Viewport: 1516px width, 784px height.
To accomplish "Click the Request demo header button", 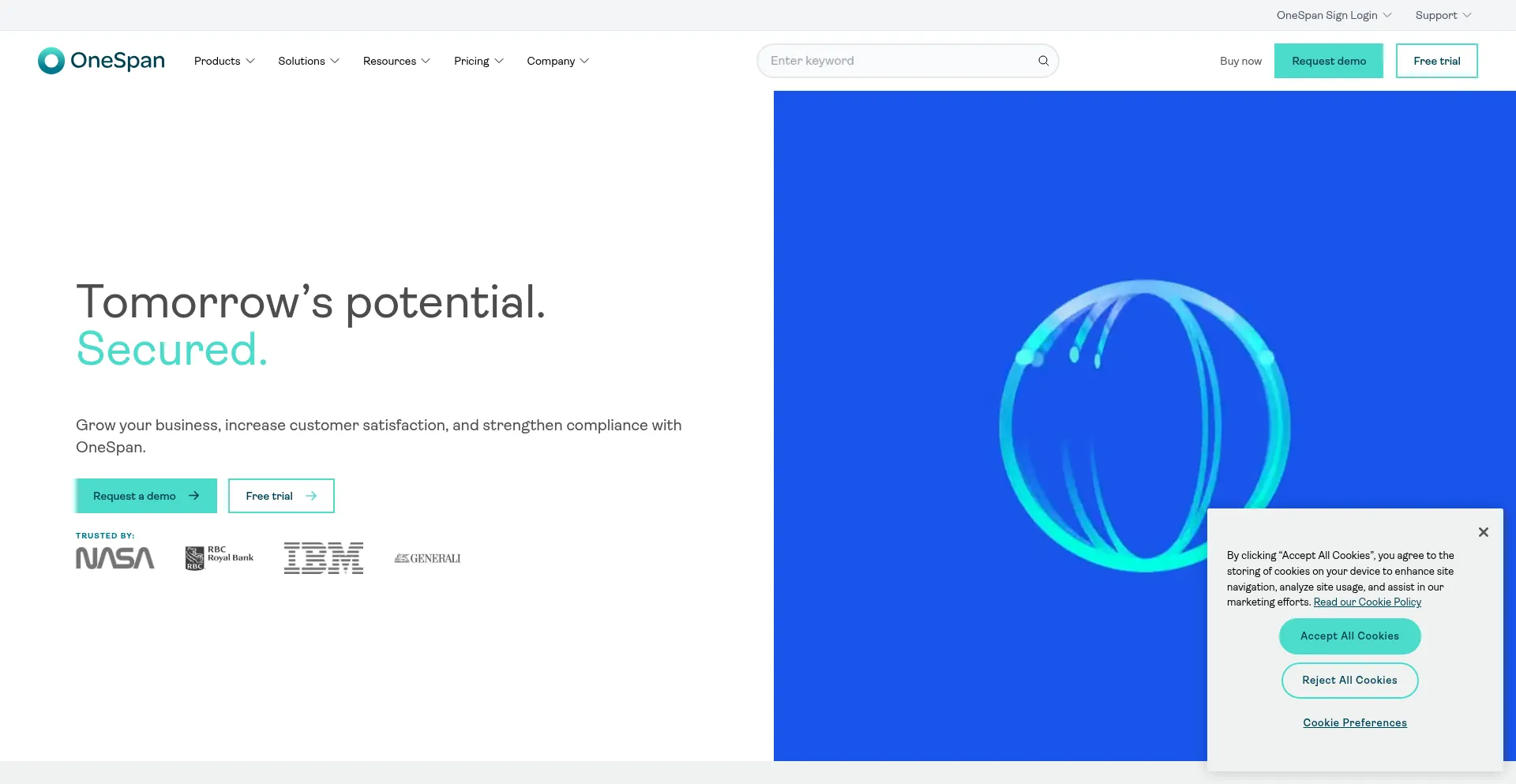I will [x=1328, y=61].
